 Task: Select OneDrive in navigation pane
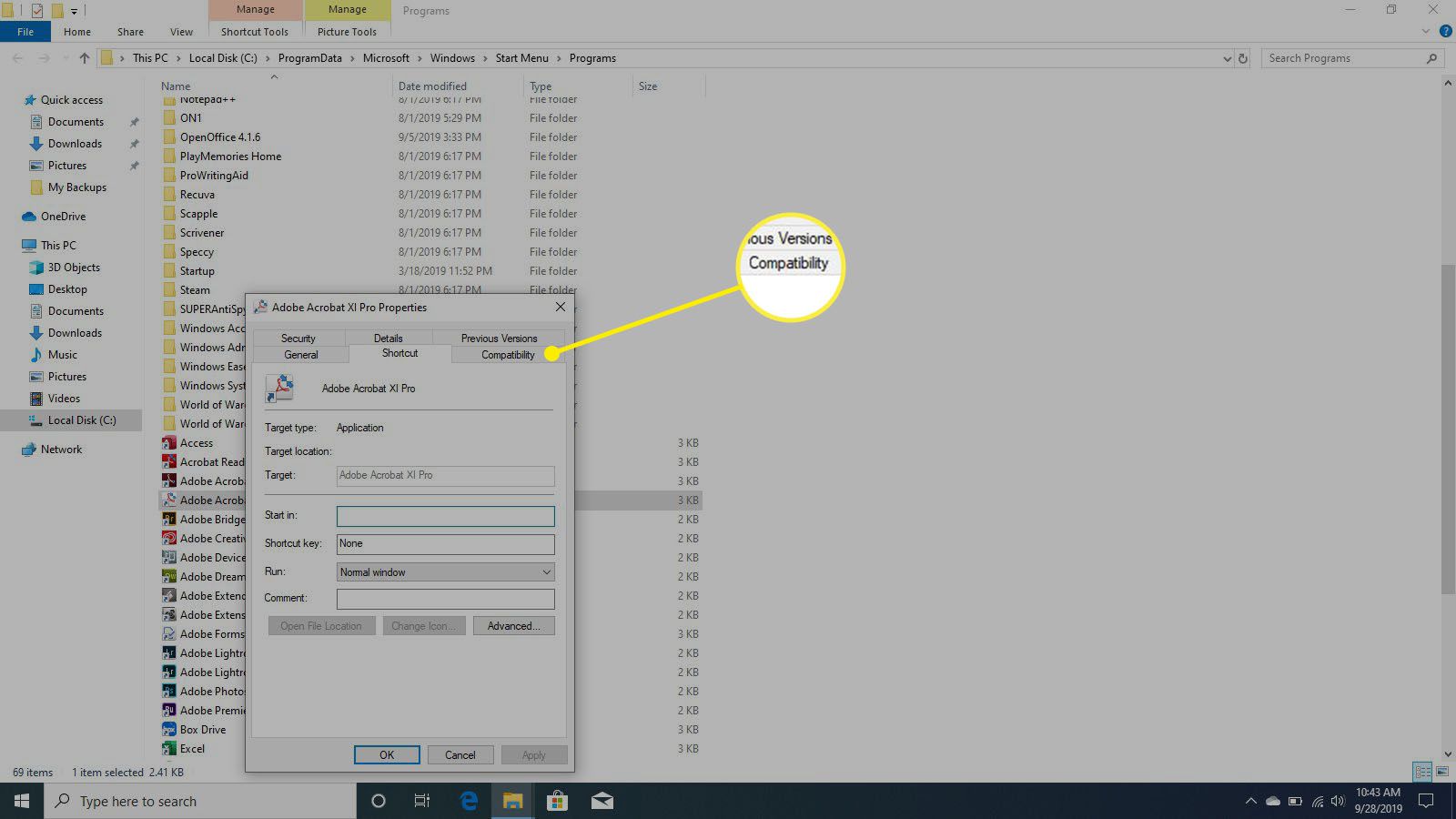click(x=63, y=217)
